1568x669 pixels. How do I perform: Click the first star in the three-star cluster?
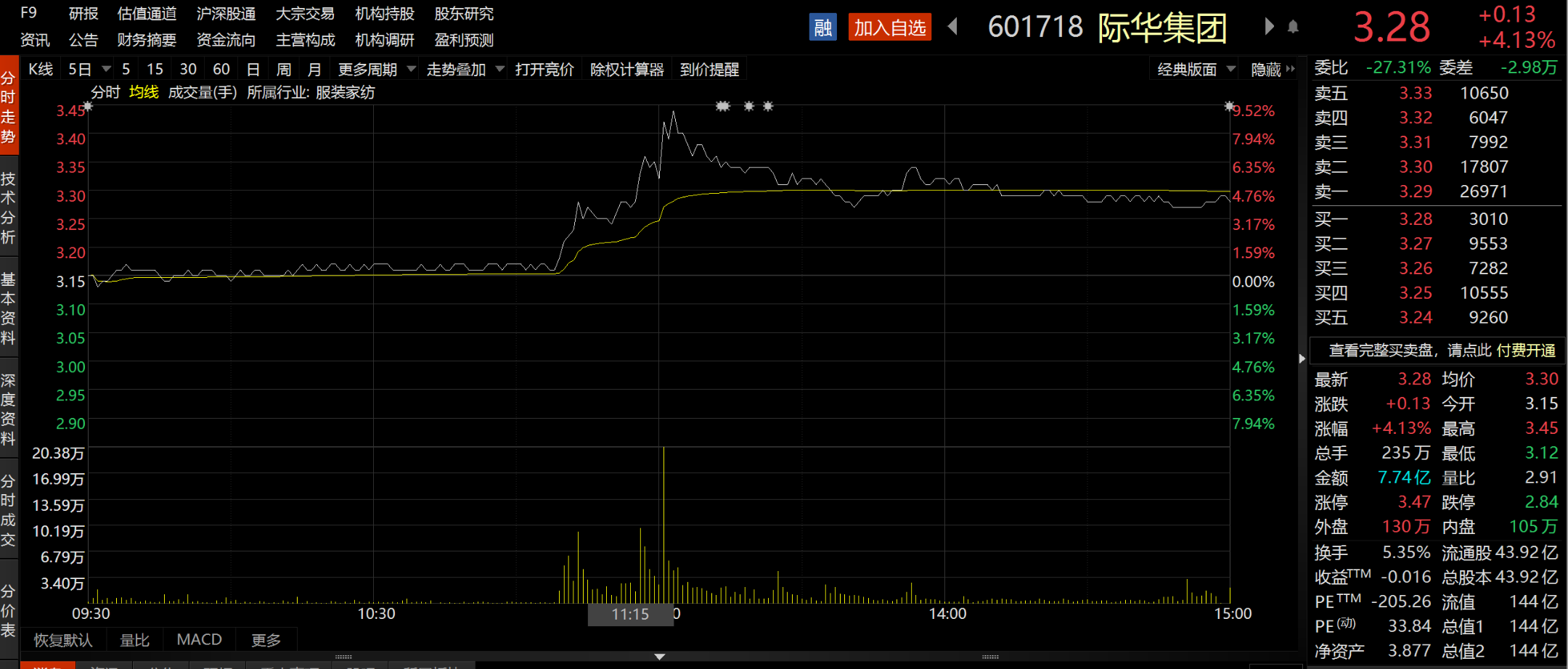(722, 106)
